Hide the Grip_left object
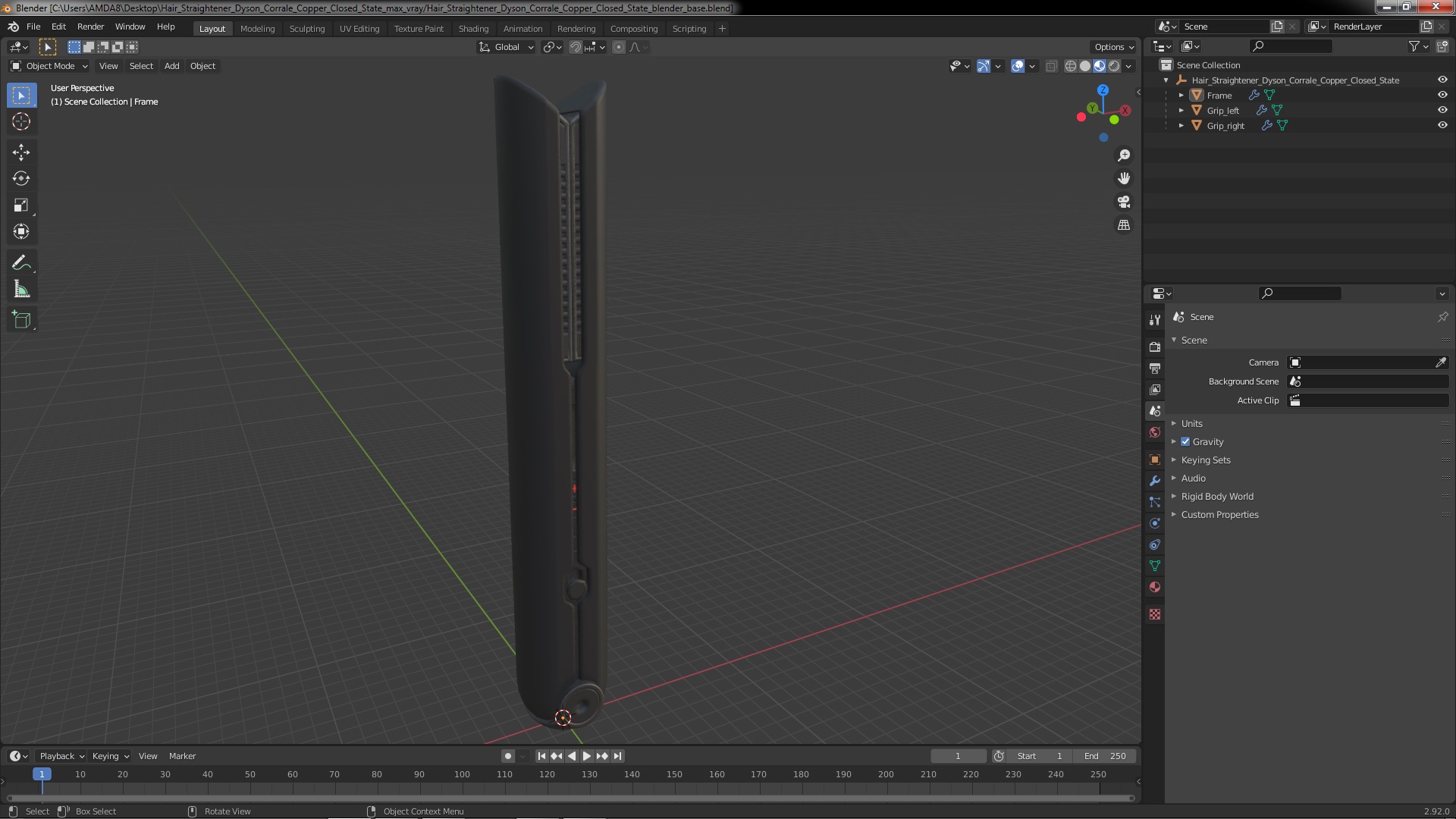 (1442, 110)
